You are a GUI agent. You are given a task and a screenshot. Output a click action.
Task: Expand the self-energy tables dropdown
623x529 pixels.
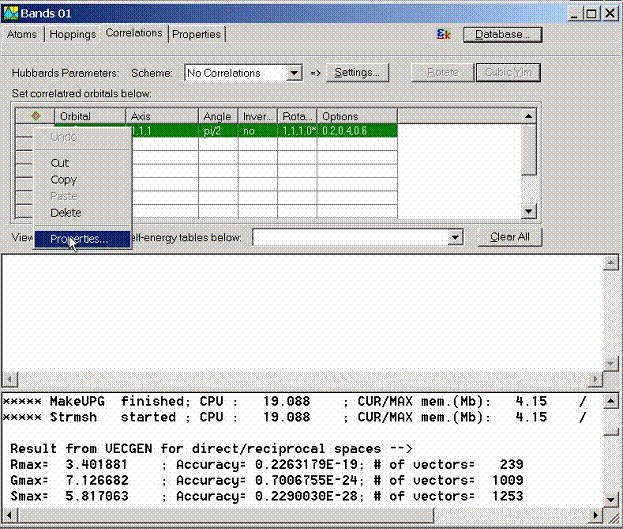point(456,237)
